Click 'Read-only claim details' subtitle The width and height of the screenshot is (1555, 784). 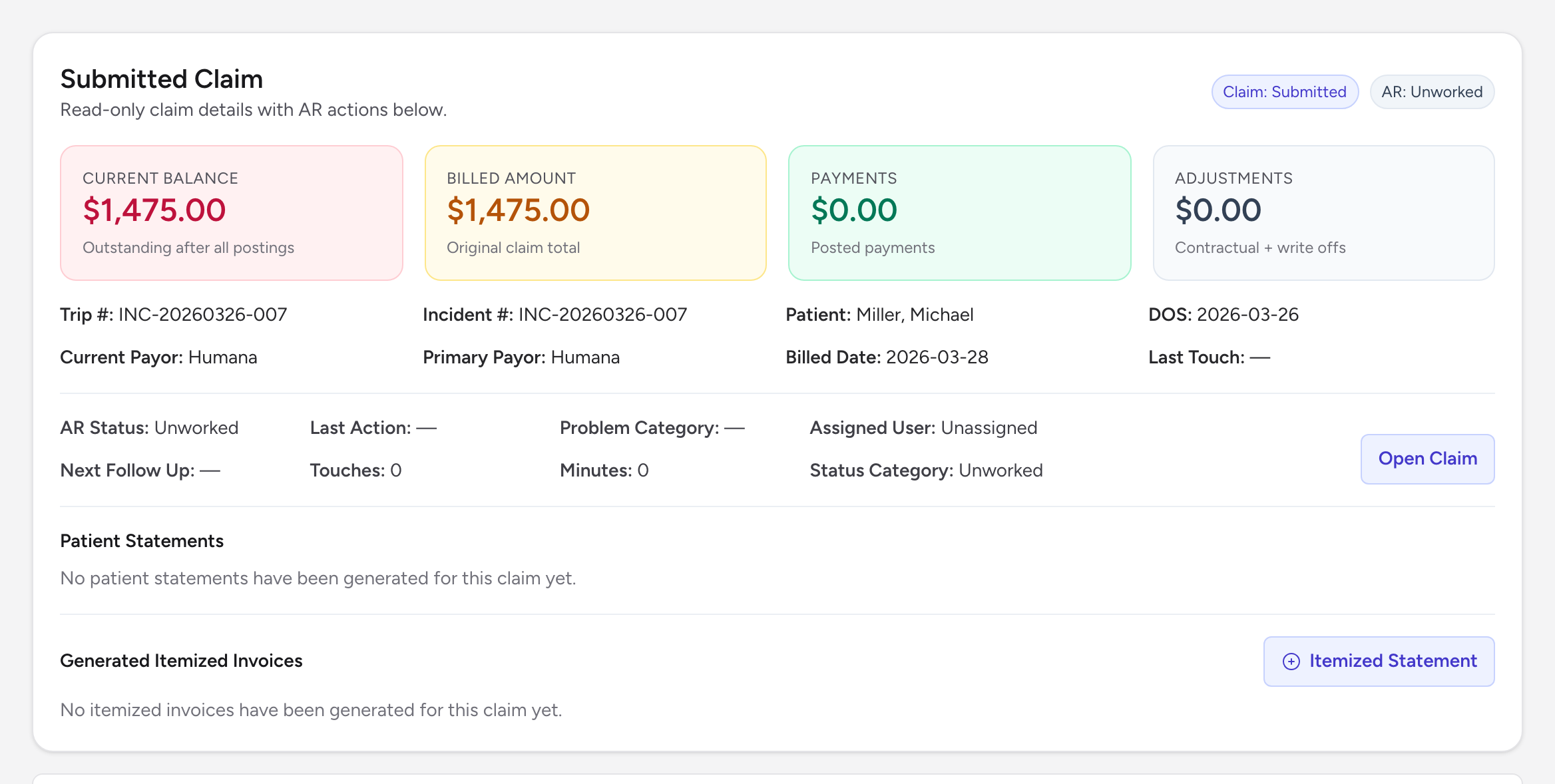pyautogui.click(x=254, y=110)
